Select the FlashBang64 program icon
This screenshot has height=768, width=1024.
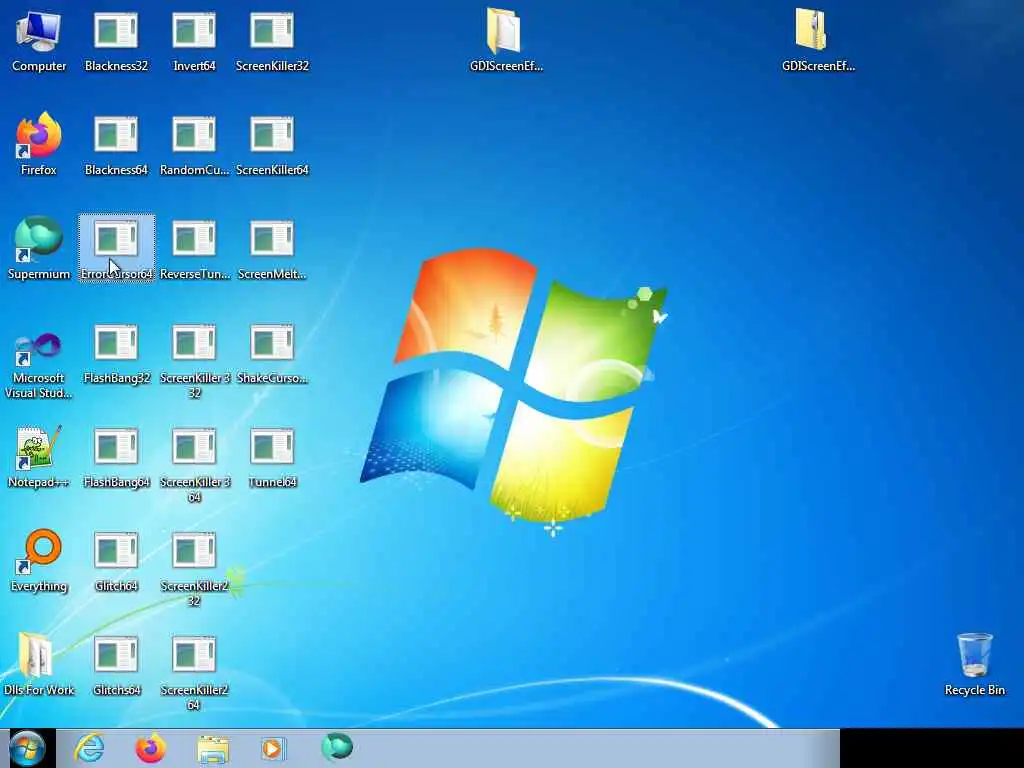pyautogui.click(x=116, y=457)
